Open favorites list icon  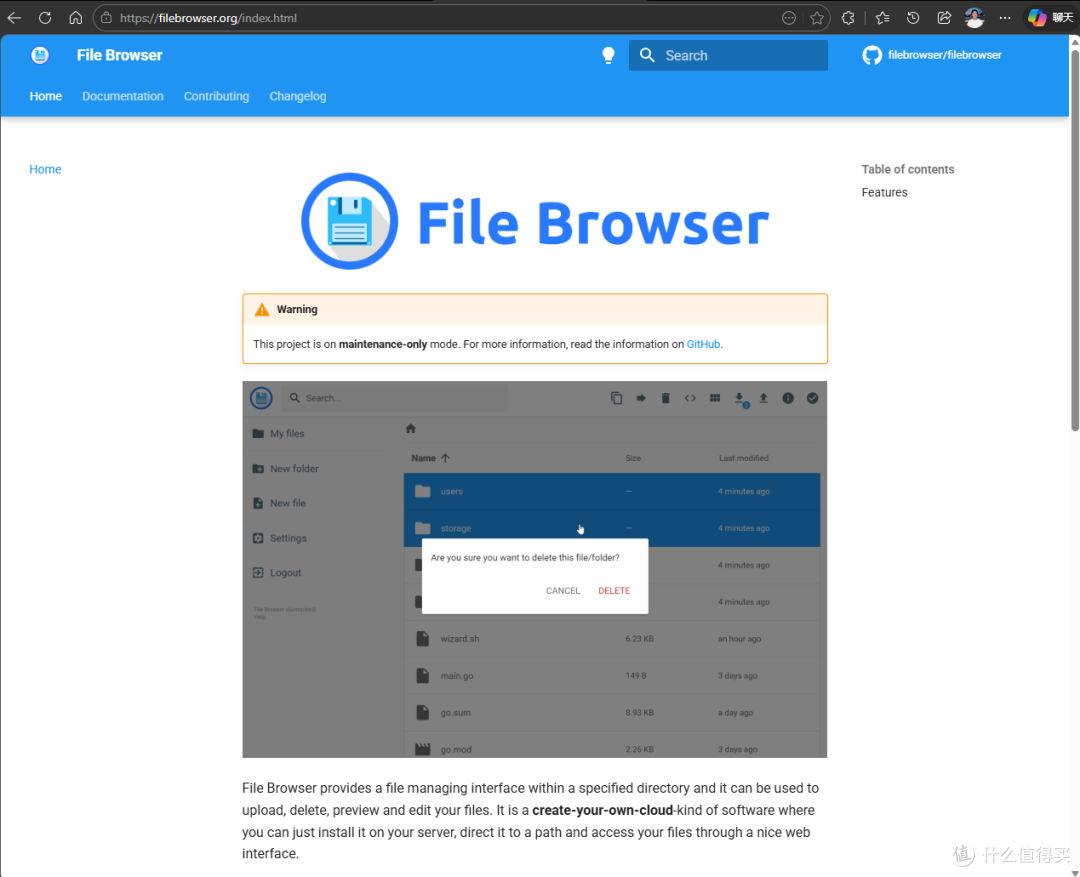(x=882, y=18)
